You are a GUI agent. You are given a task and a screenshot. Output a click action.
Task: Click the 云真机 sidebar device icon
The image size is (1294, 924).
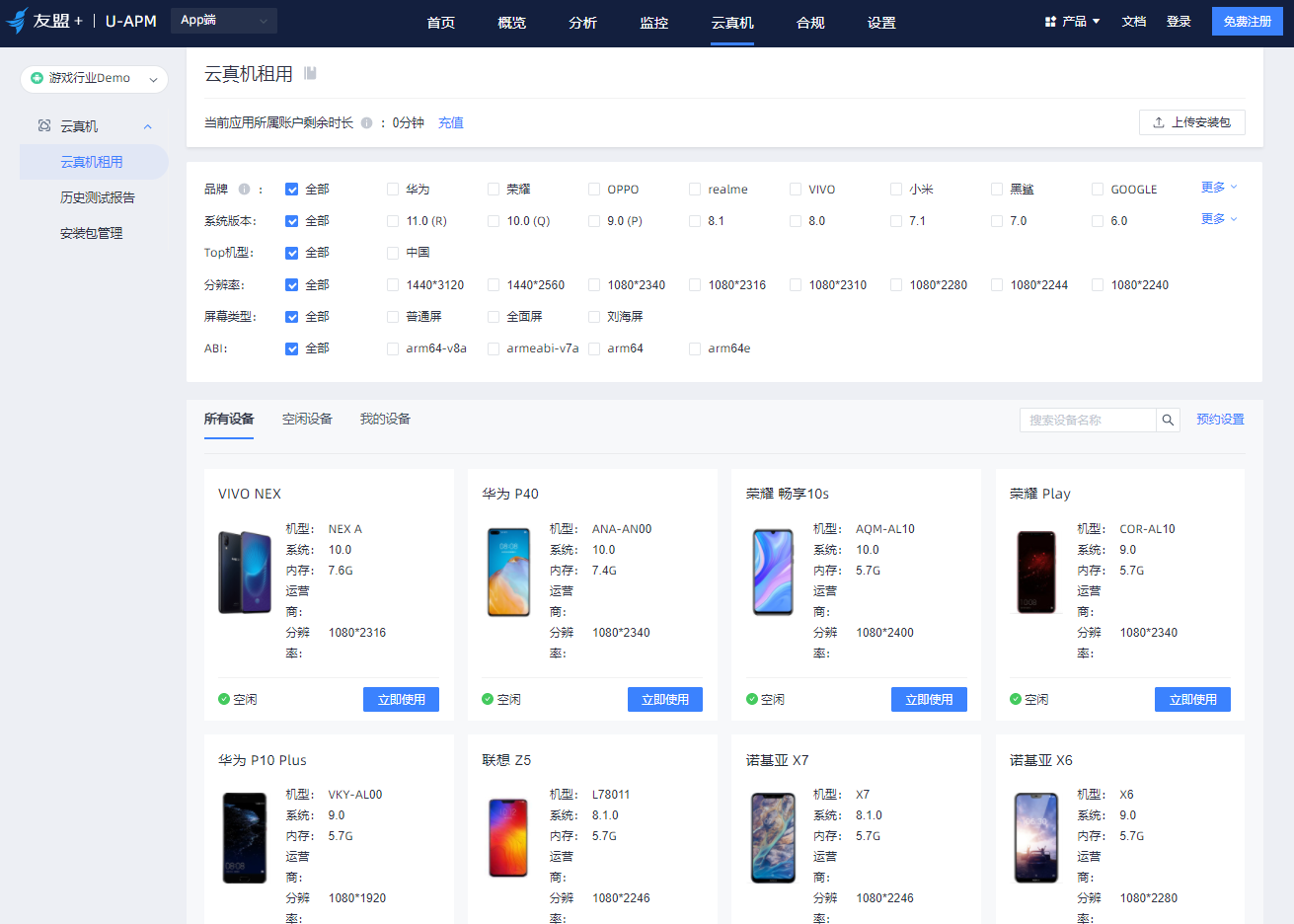44,126
